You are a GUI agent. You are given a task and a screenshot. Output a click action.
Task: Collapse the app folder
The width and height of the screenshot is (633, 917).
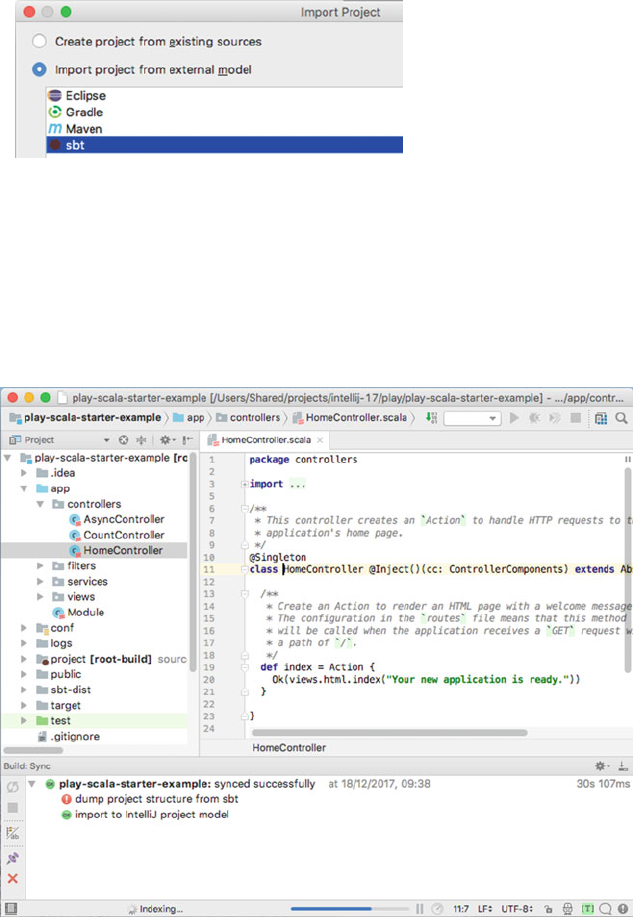click(x=24, y=488)
